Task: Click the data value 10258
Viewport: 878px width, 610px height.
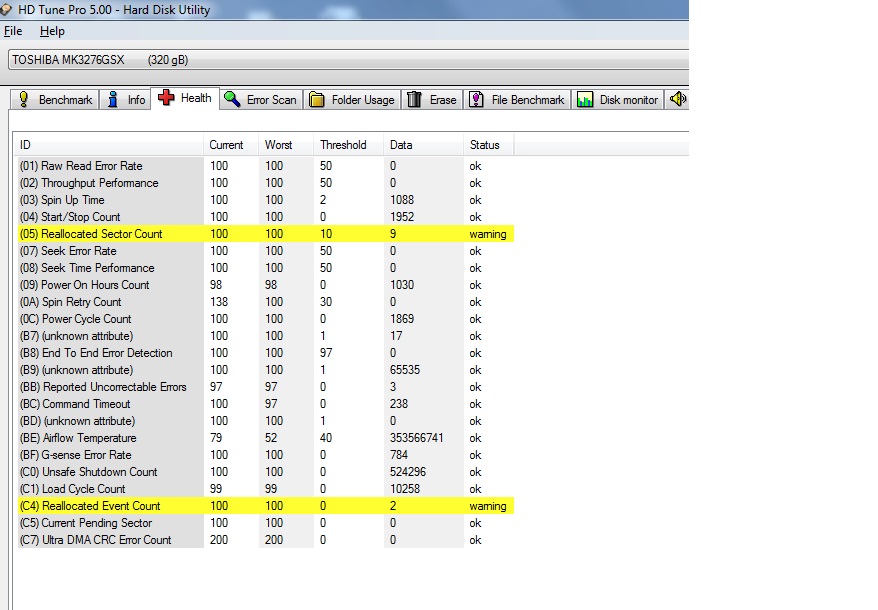Action: click(x=405, y=488)
